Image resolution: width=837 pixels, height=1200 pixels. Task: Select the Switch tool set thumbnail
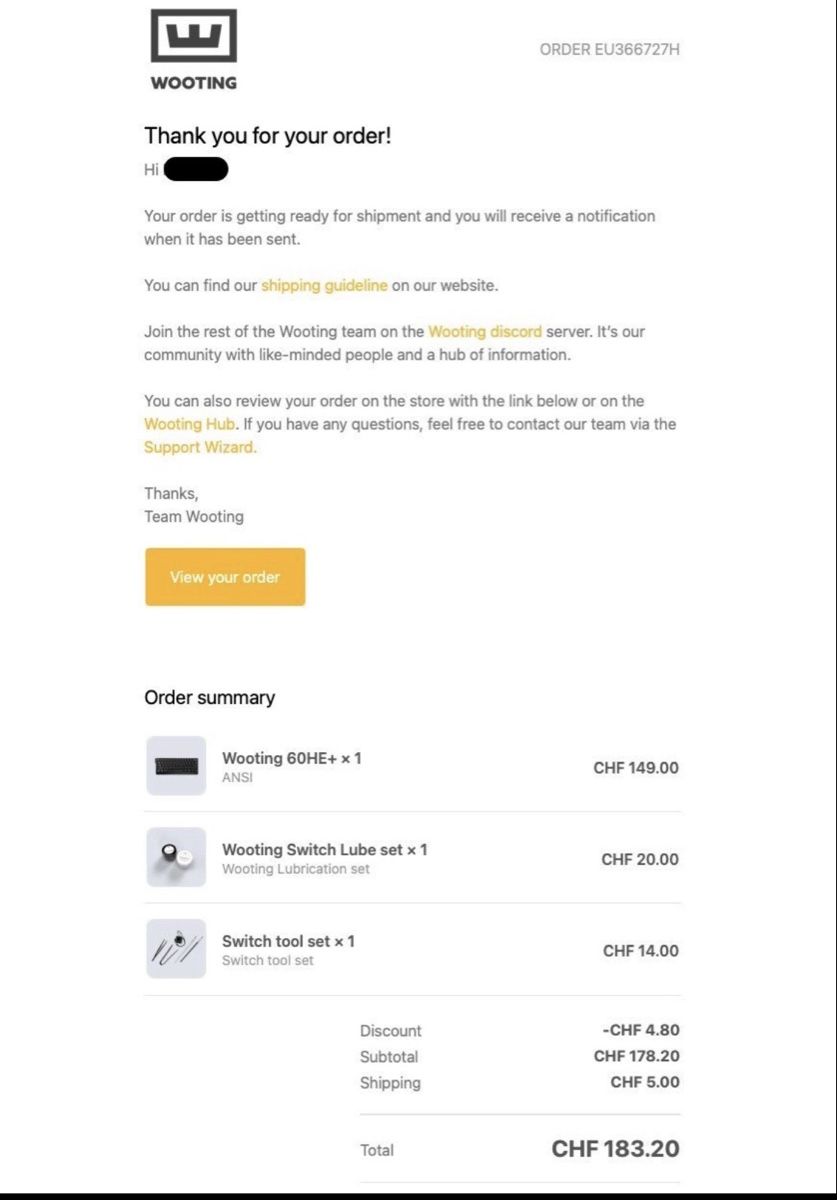(x=176, y=949)
